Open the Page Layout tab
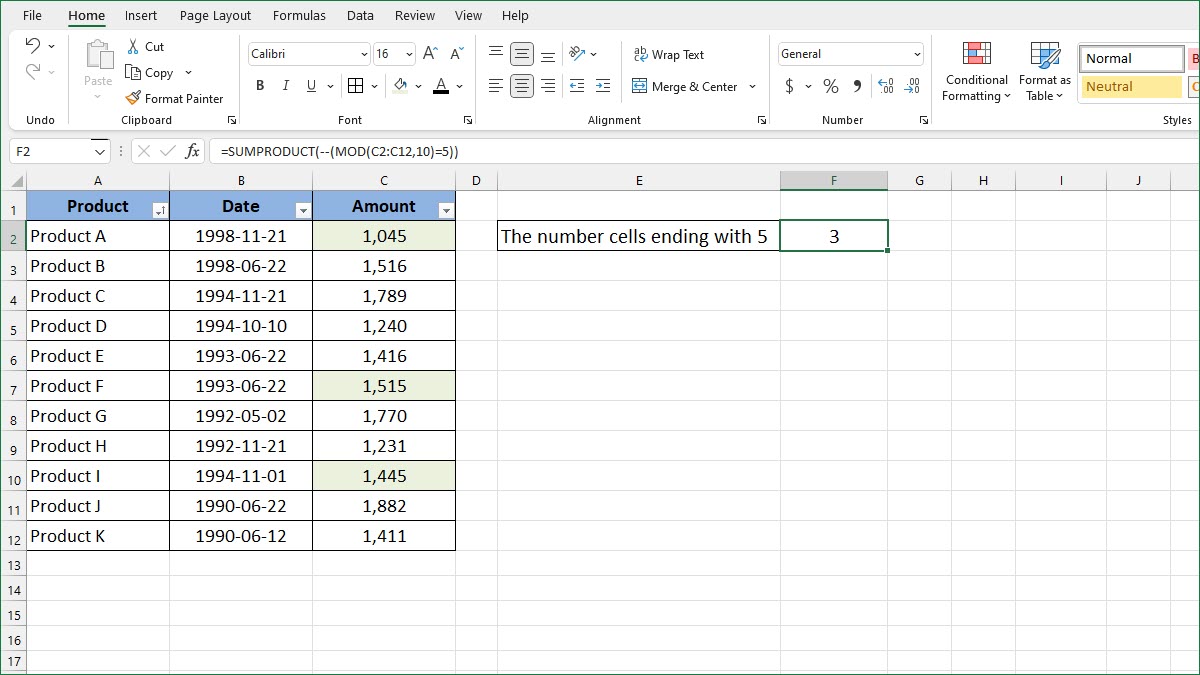The height and width of the screenshot is (675, 1200). click(215, 16)
